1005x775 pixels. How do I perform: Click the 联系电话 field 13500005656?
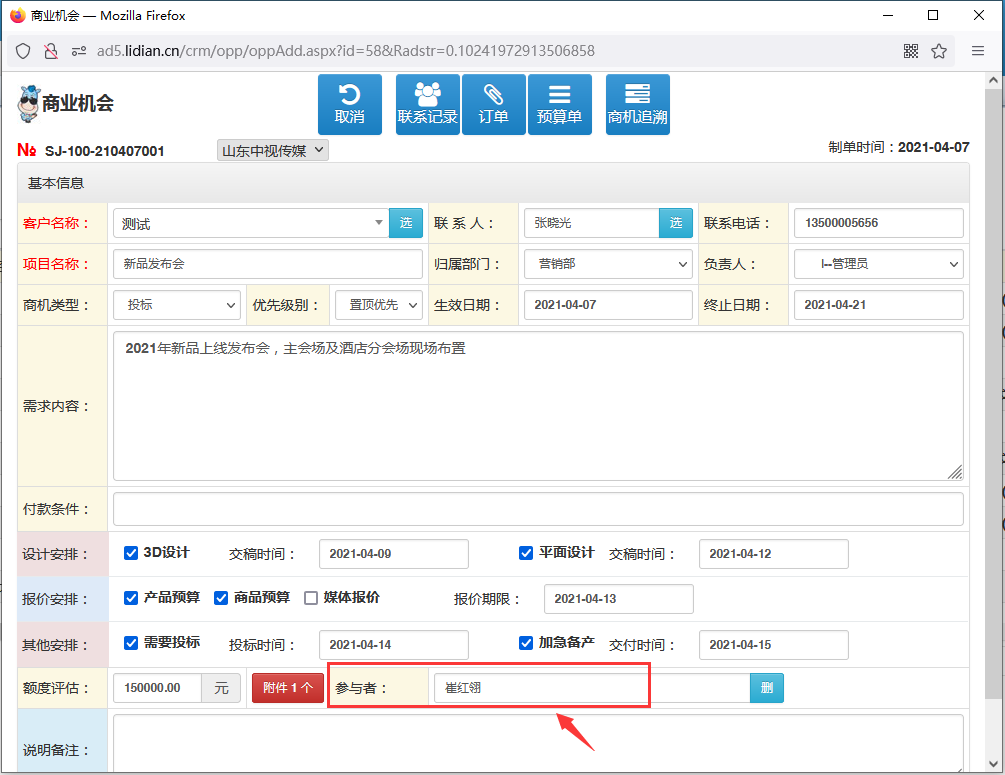click(879, 223)
